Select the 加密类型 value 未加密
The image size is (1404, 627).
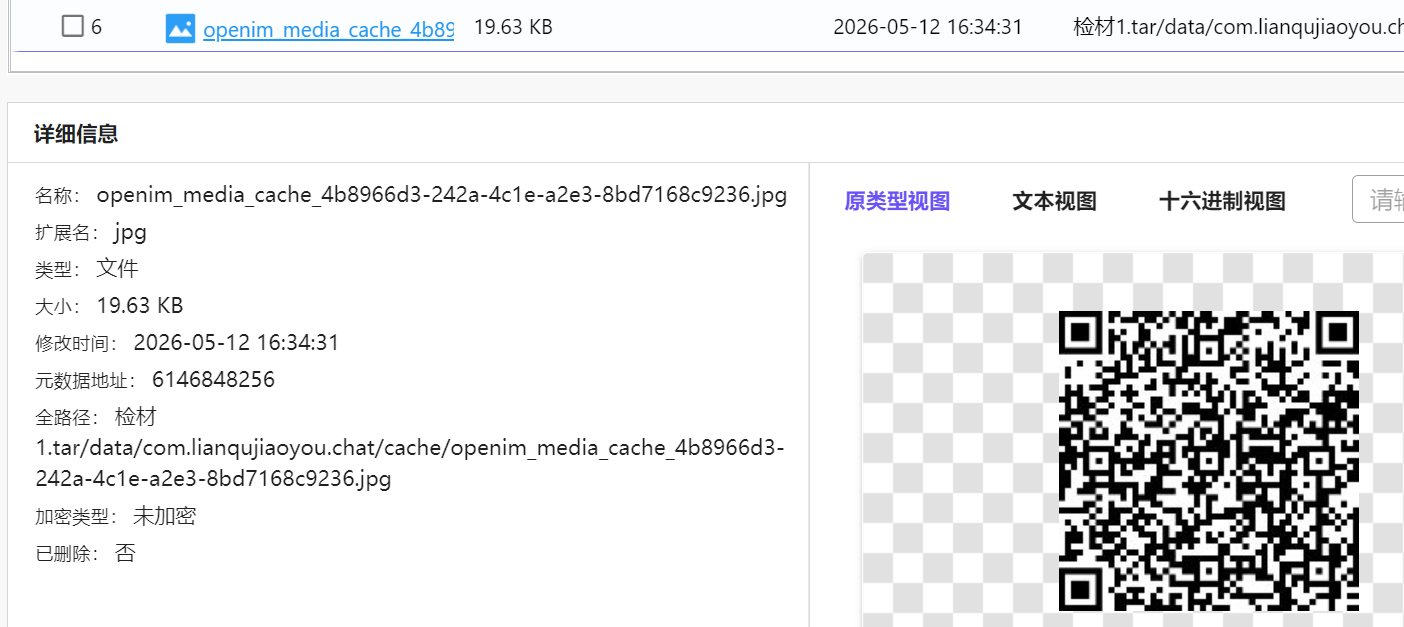tap(164, 516)
